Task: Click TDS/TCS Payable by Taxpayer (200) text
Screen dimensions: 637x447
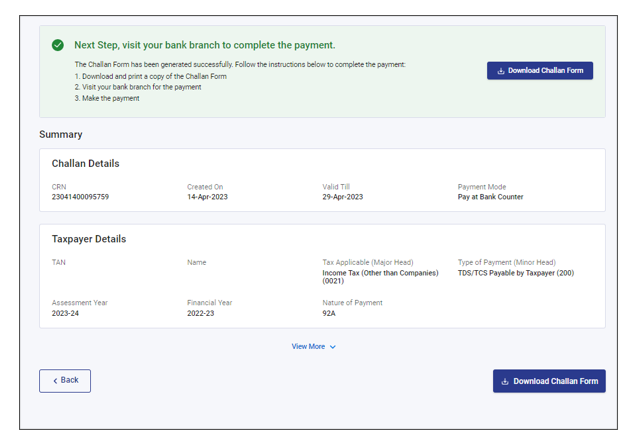Action: (x=515, y=273)
